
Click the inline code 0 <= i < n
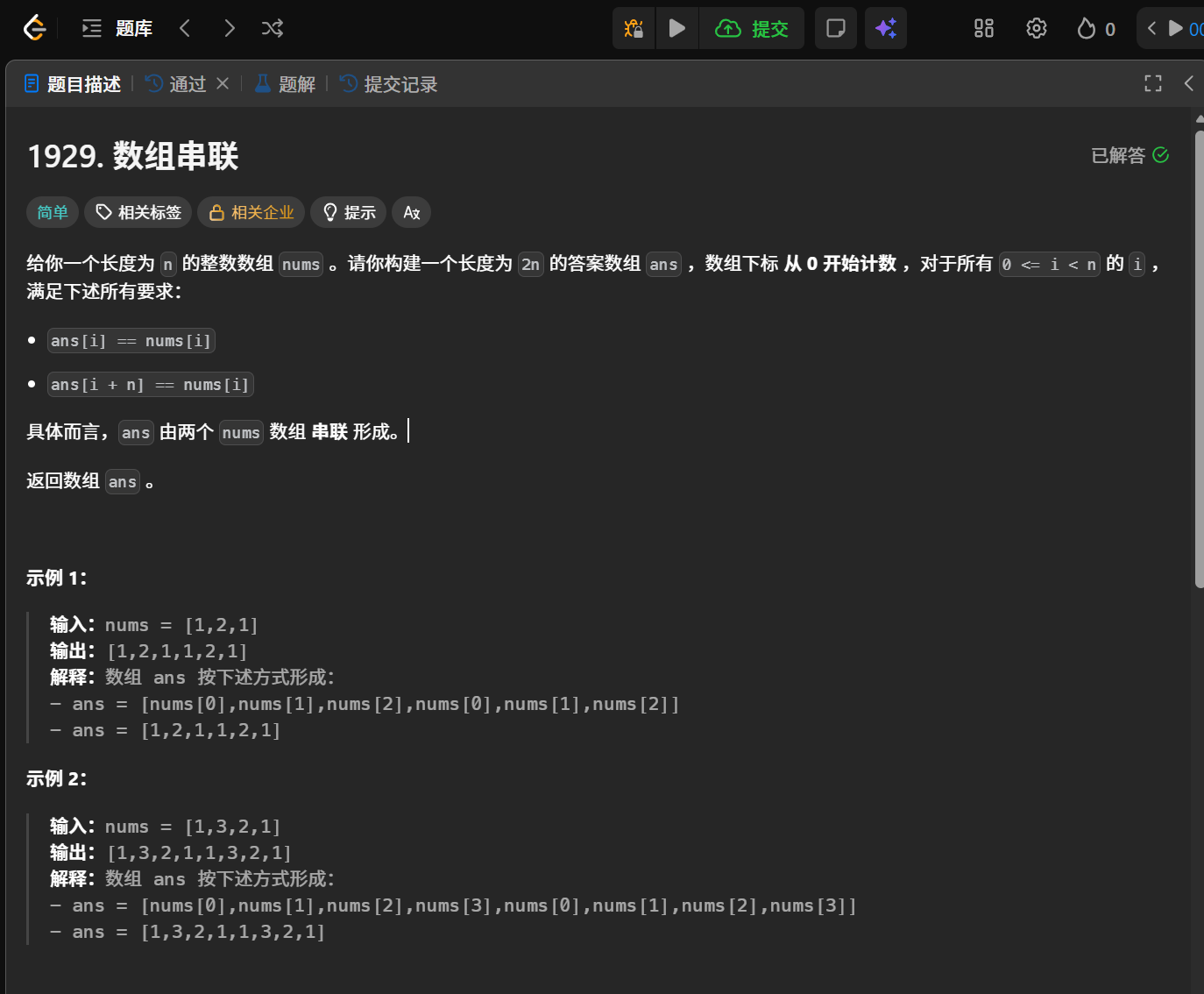[x=1050, y=264]
